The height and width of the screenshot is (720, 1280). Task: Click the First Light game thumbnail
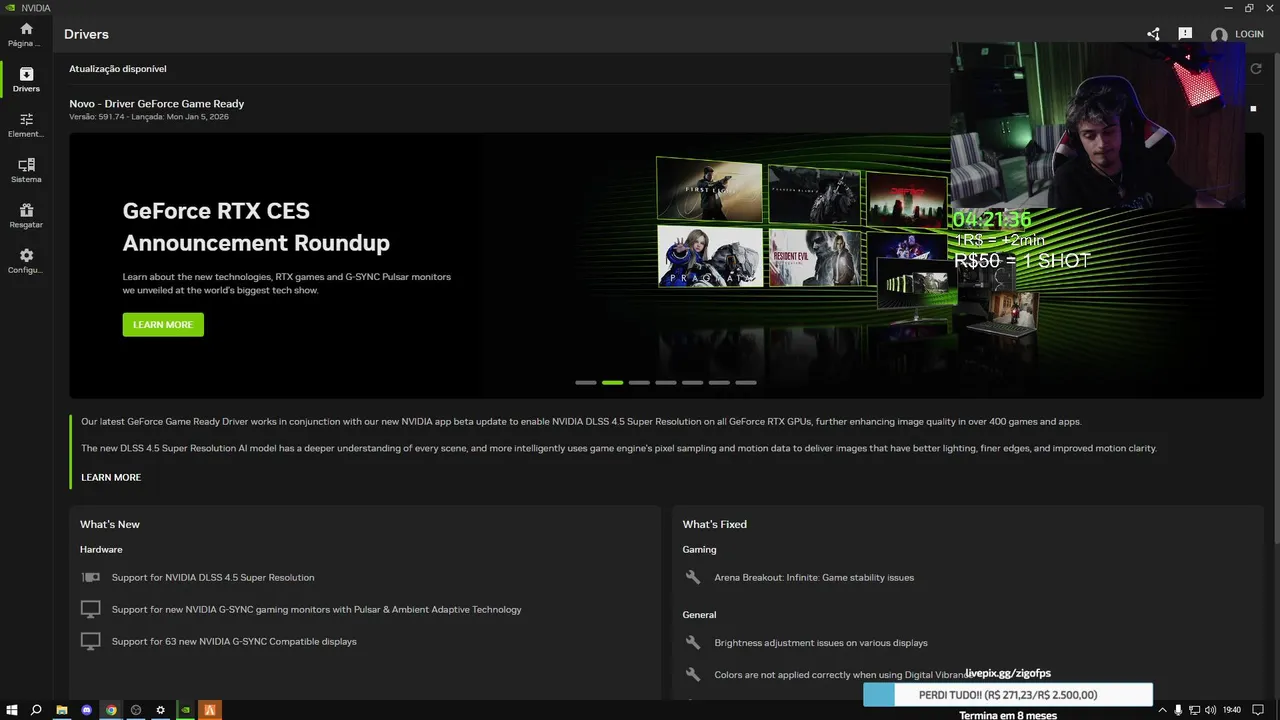click(709, 189)
